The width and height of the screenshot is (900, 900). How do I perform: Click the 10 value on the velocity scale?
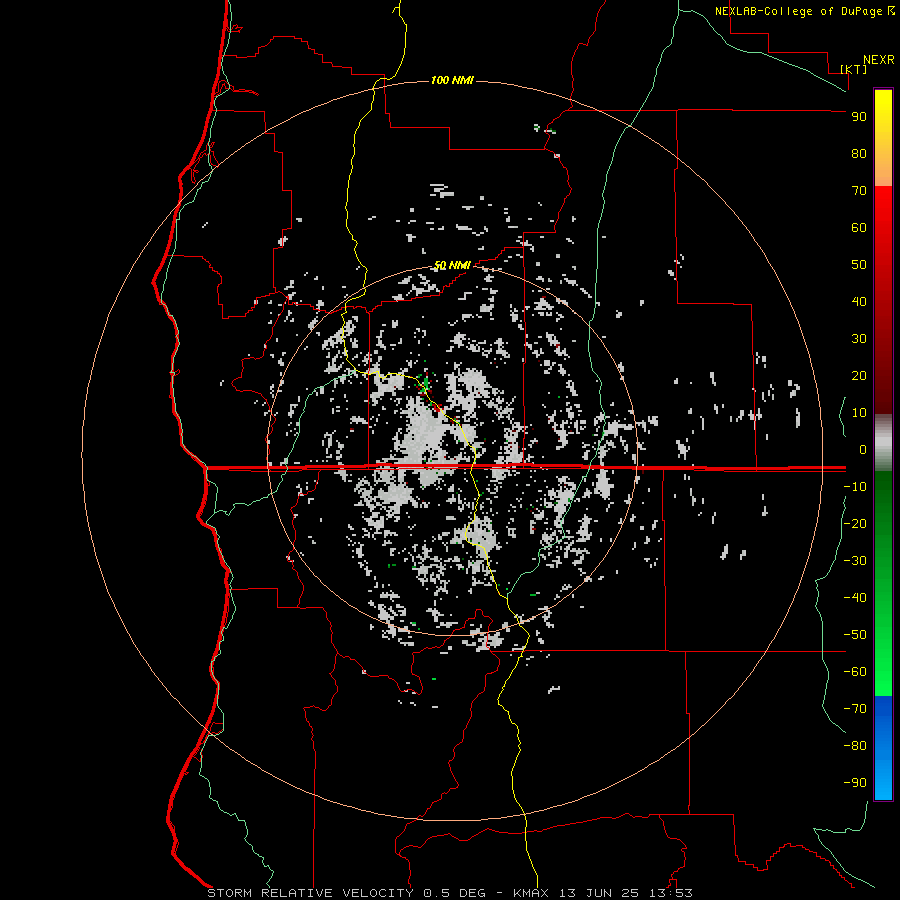pos(859,413)
